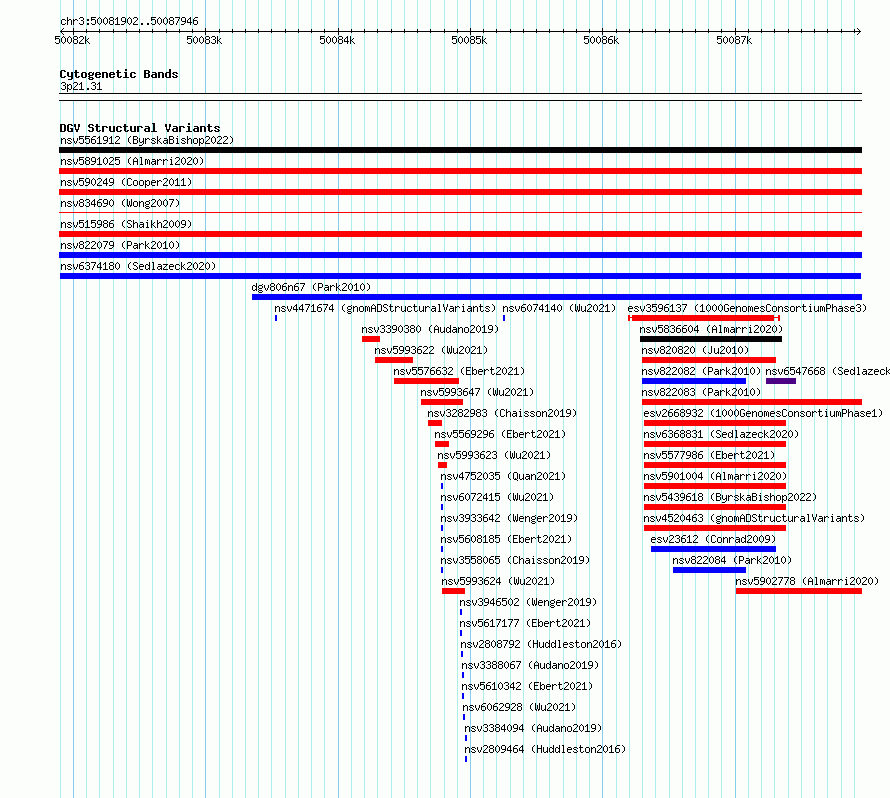This screenshot has height=798, width=890.
Task: Select nsv4520463 (gnomADStructuralVariants) label
Action: click(x=754, y=518)
